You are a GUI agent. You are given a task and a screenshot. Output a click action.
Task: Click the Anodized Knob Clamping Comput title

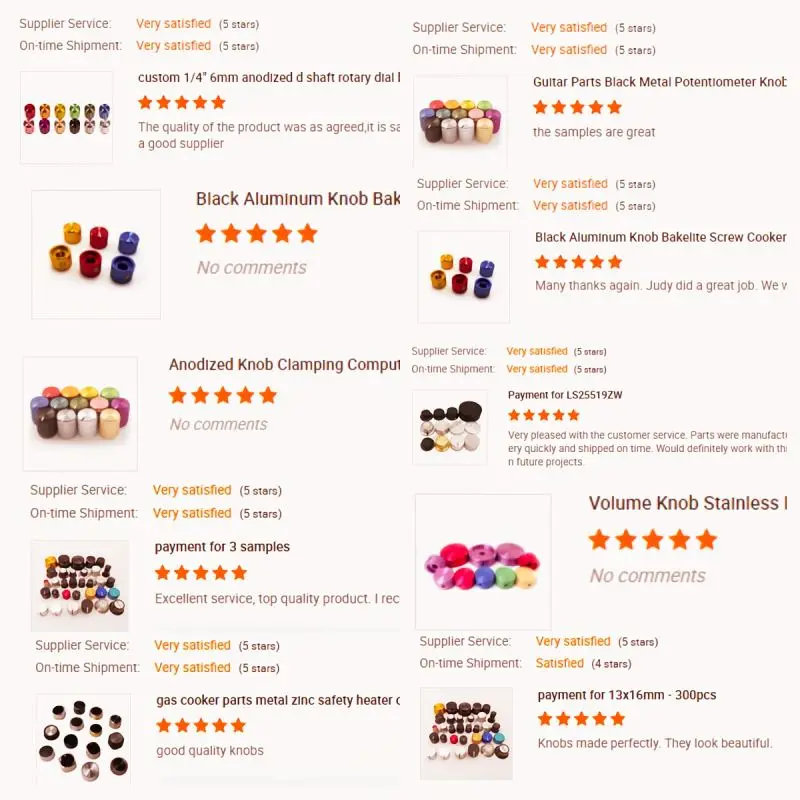(284, 365)
